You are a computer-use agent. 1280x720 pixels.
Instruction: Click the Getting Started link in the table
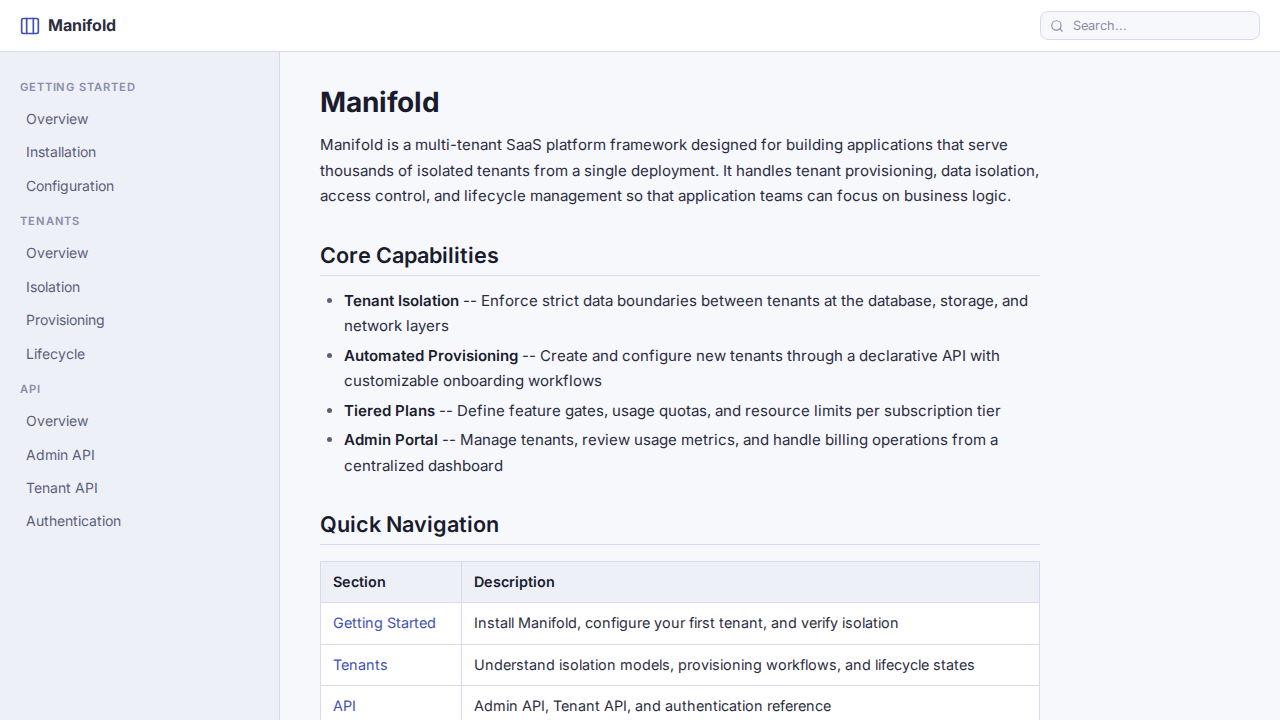click(x=384, y=623)
